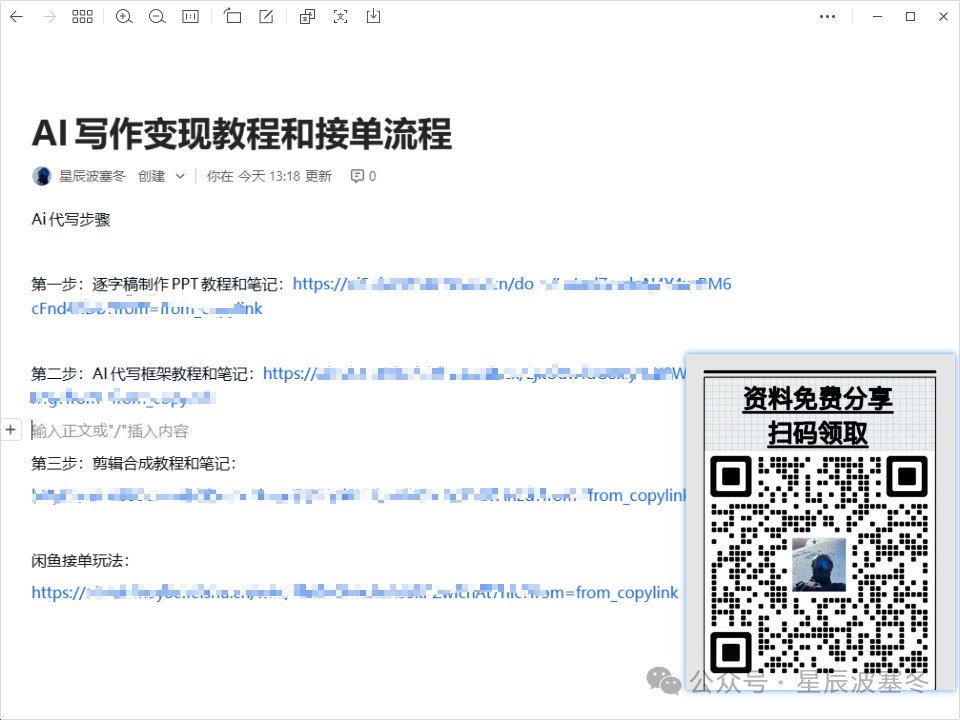Expand the 创建 dropdown chevron
The height and width of the screenshot is (720, 960).
coord(180,176)
